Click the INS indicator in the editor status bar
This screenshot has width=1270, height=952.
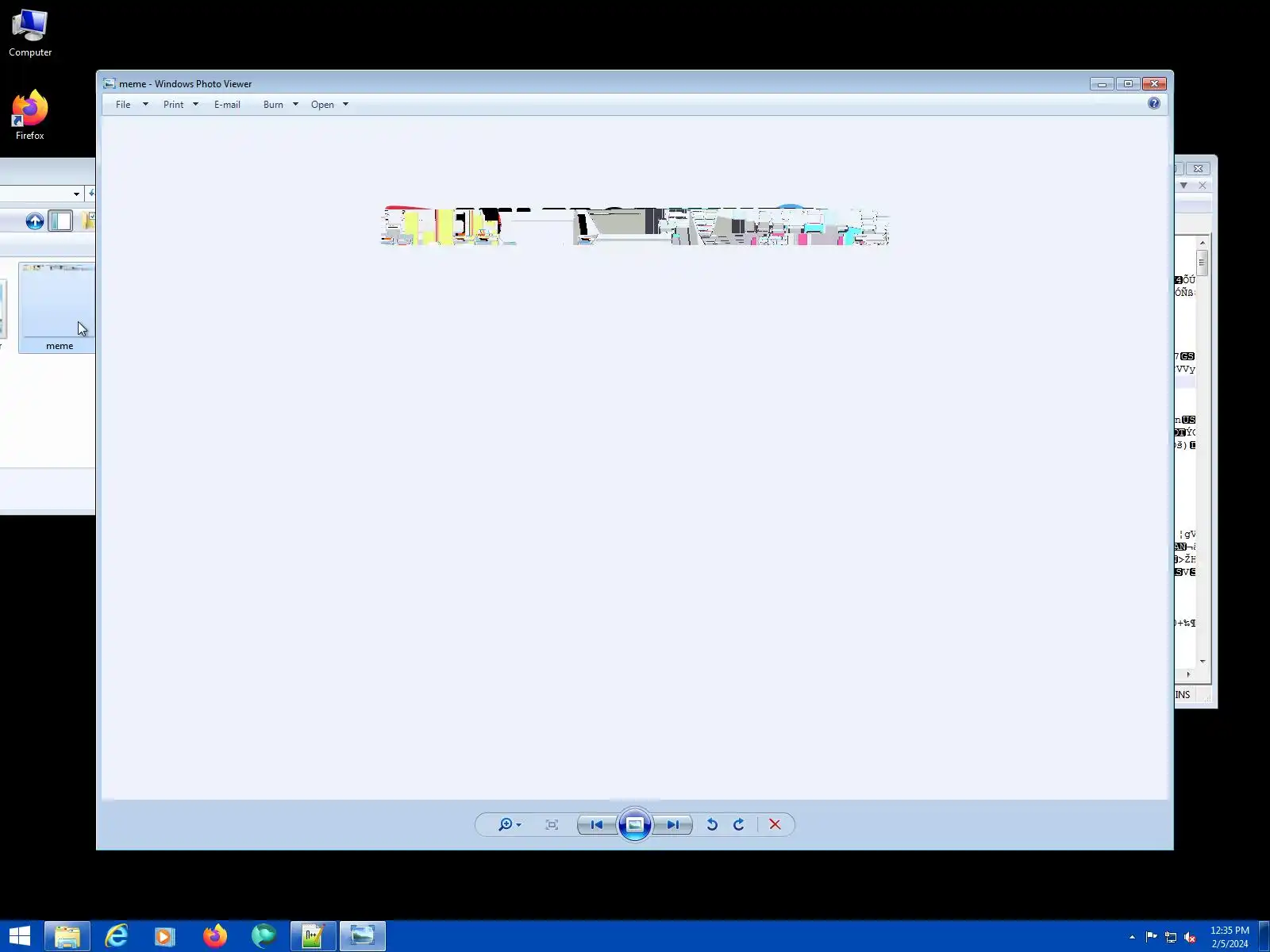tap(1183, 695)
